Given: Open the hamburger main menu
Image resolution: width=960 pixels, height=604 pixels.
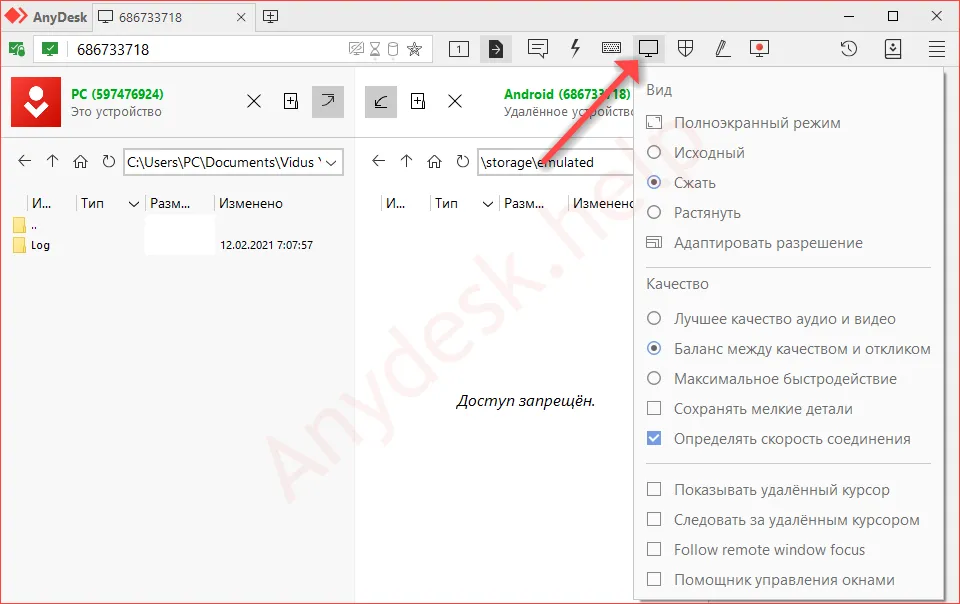Looking at the screenshot, I should coord(937,49).
